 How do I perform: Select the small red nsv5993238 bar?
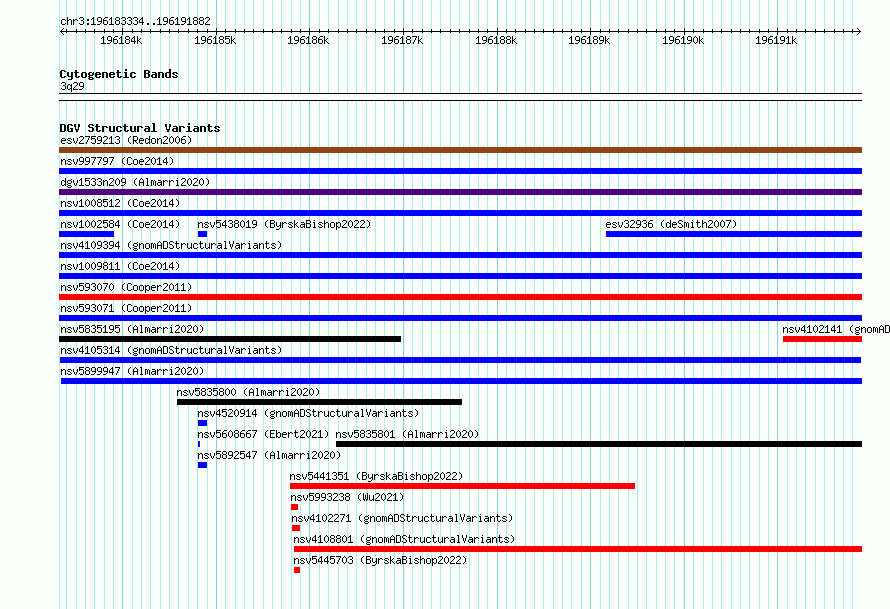295,507
